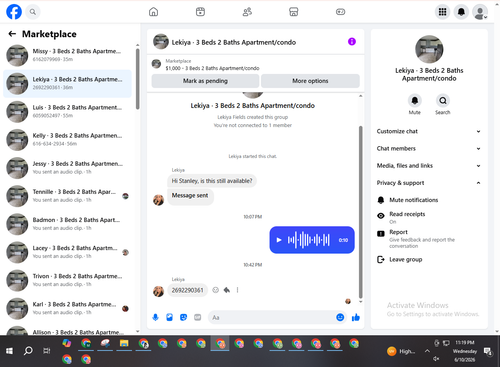Open the Reels video icon
This screenshot has height=367, width=500.
tap(200, 12)
